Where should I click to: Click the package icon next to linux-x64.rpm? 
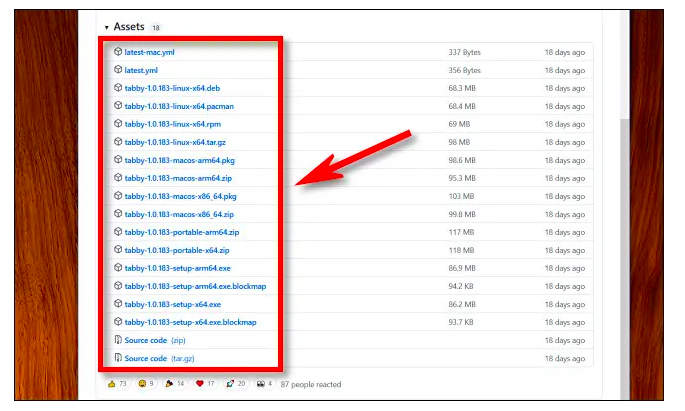[118, 124]
